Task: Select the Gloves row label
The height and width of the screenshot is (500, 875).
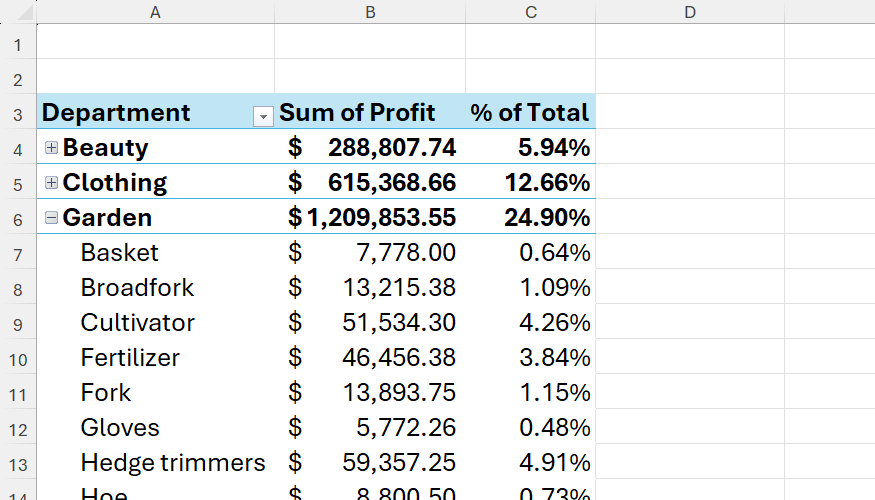Action: point(120,427)
